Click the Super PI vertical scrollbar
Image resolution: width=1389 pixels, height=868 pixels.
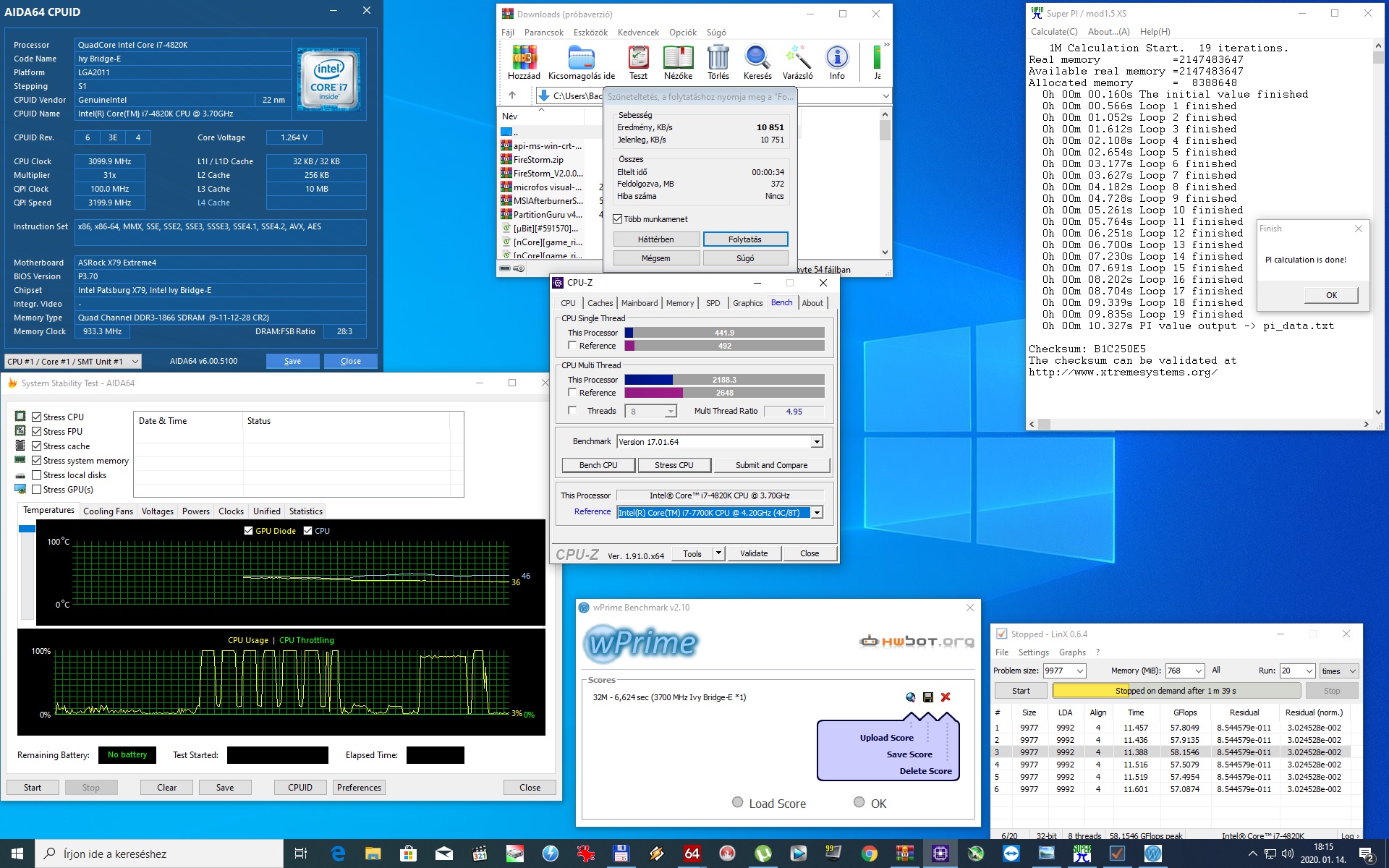[x=1378, y=231]
